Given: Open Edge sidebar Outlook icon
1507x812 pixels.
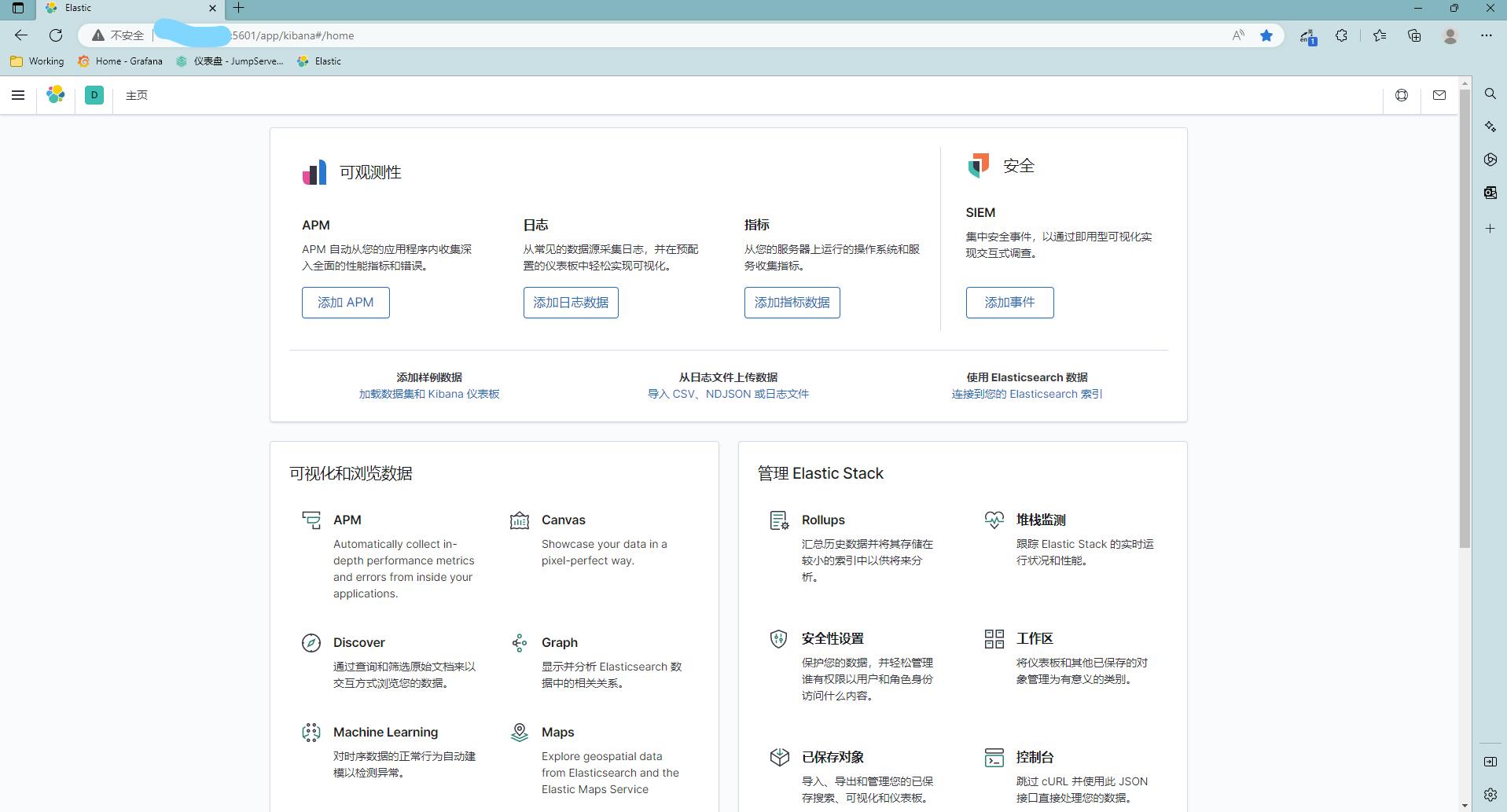Looking at the screenshot, I should tap(1490, 193).
